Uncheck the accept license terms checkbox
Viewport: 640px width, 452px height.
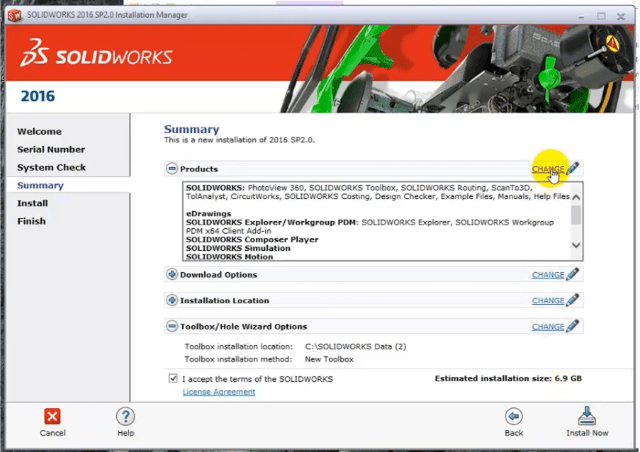[173, 378]
